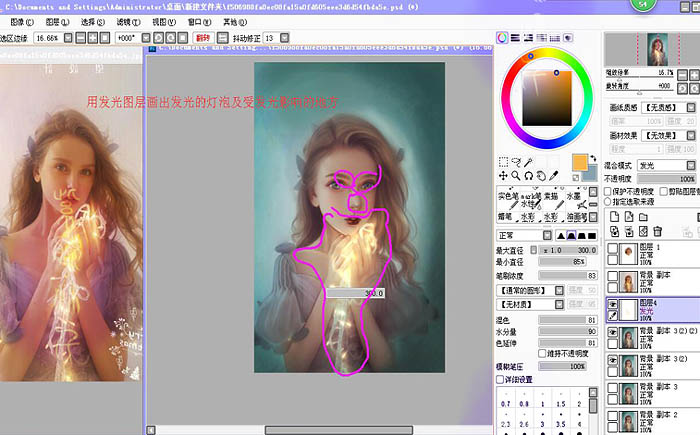This screenshot has height=435, width=700.
Task: Open the 窗口 (Window) menu
Action: point(199,22)
